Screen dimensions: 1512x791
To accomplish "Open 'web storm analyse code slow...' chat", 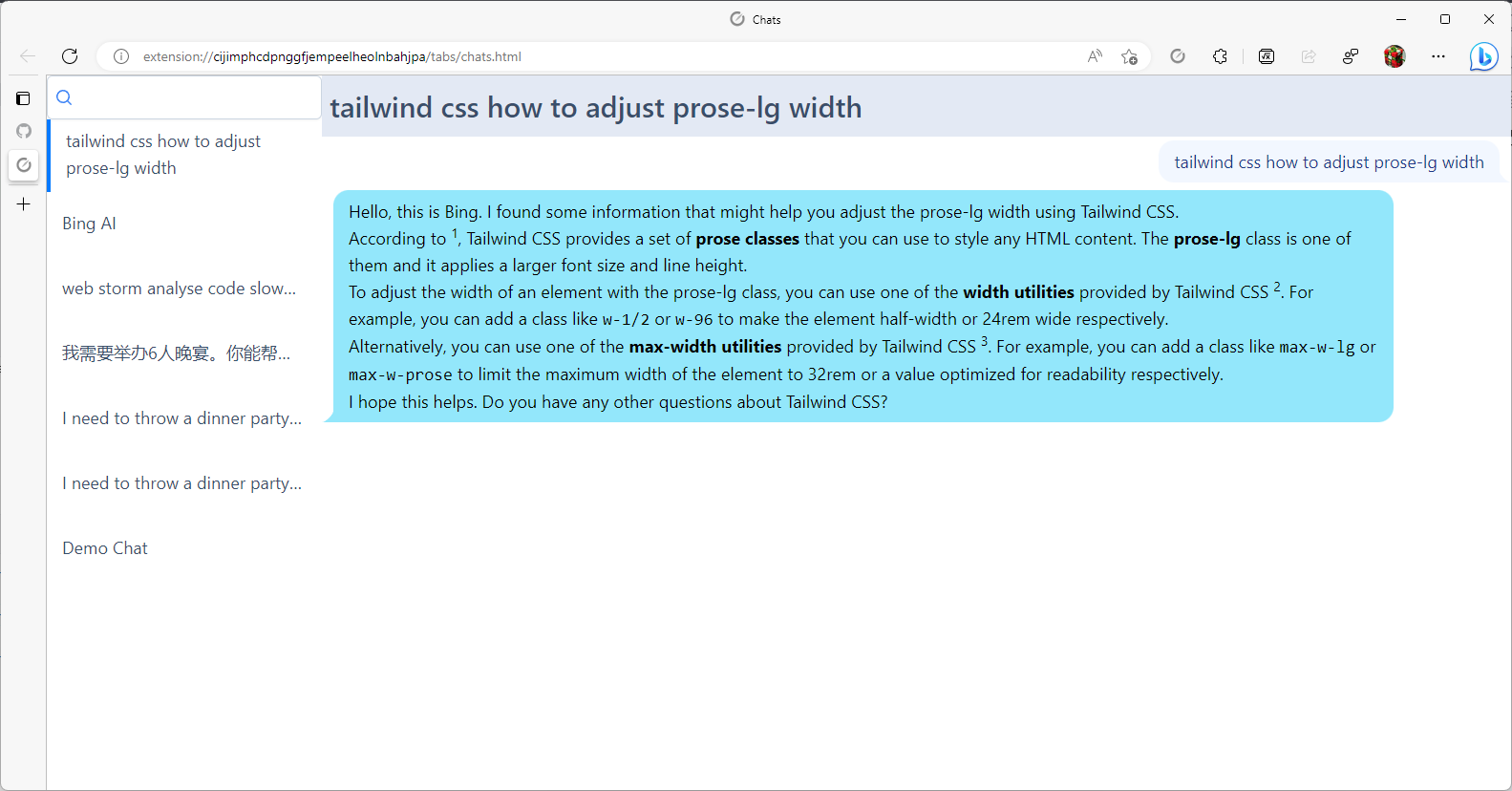I will [x=185, y=289].
